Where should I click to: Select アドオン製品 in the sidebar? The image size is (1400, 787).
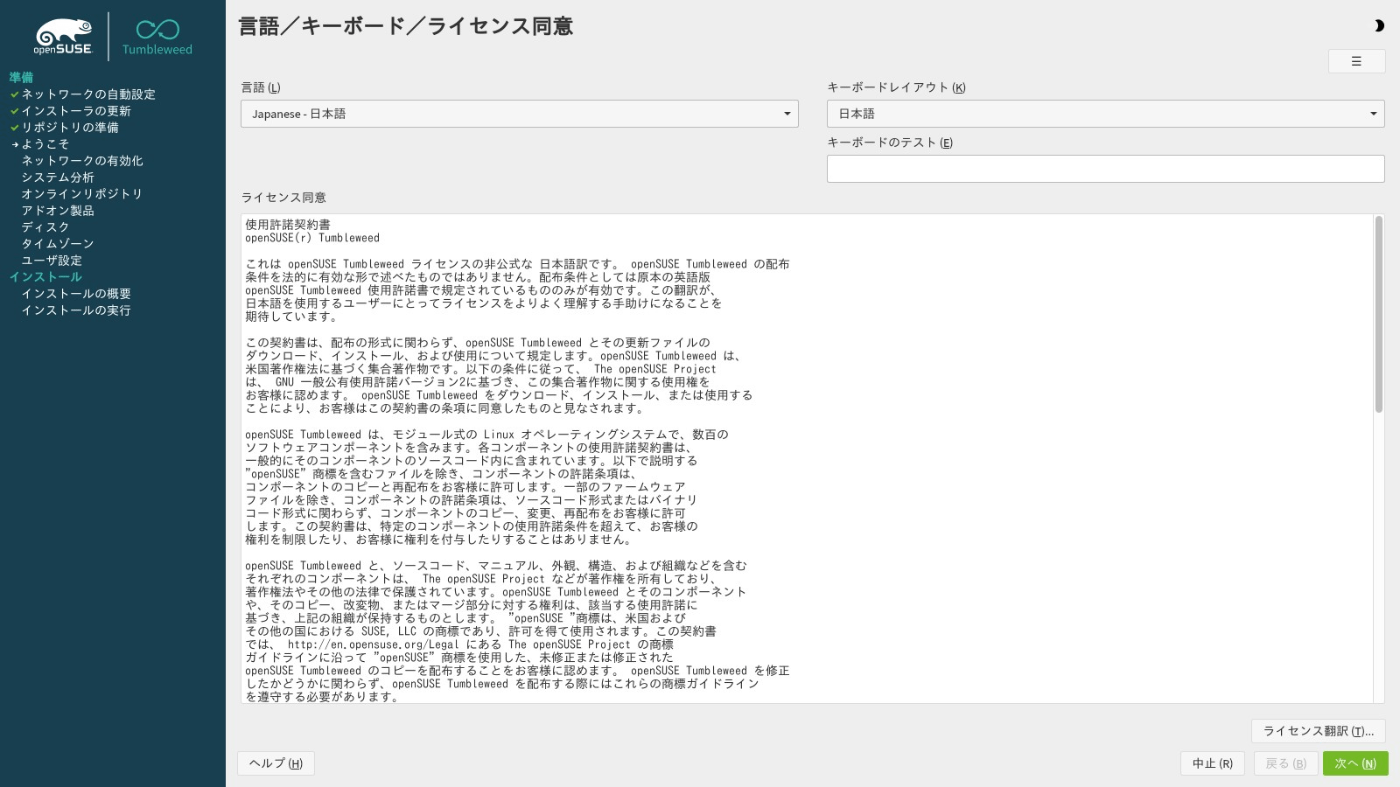coord(58,210)
